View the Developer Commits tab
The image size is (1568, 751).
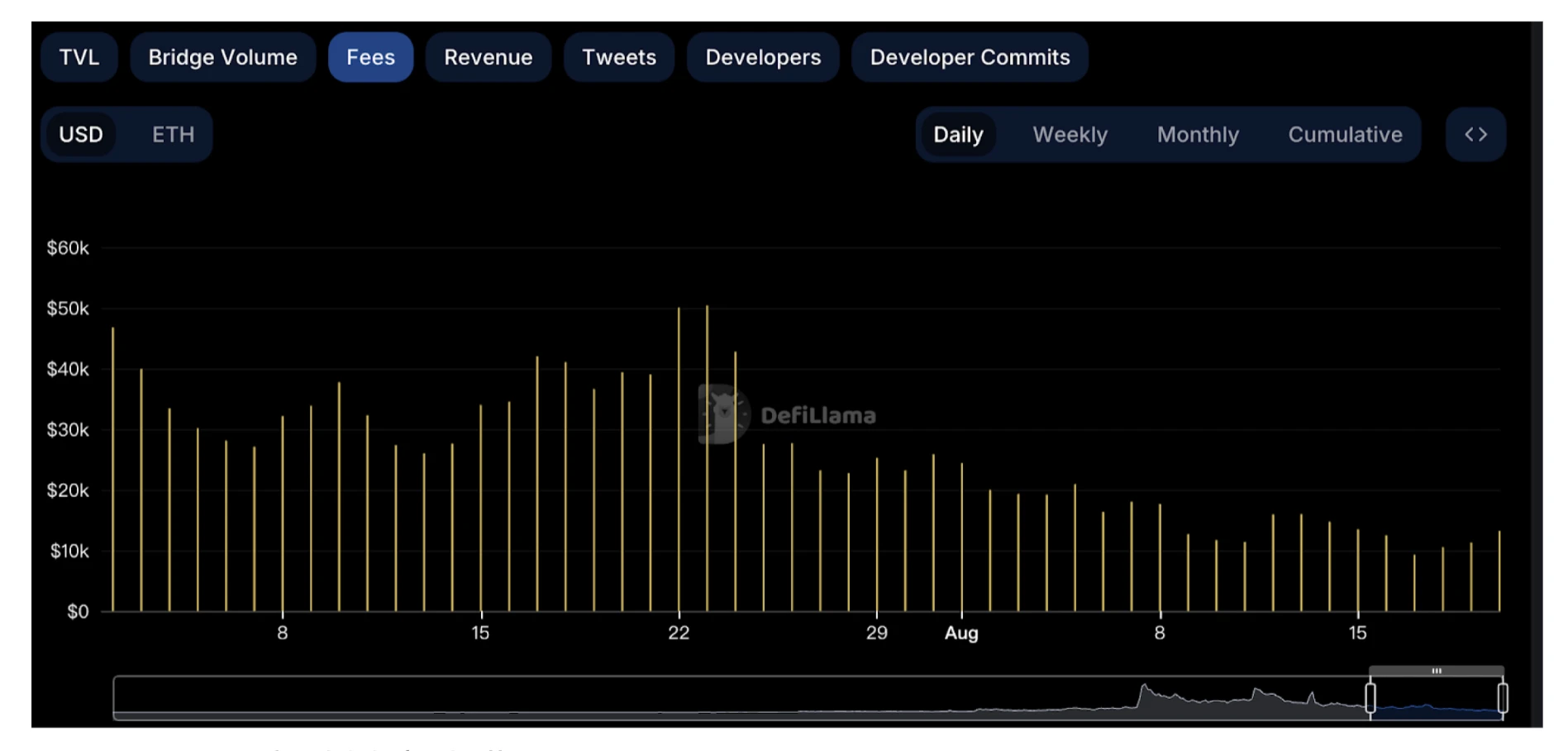(970, 57)
